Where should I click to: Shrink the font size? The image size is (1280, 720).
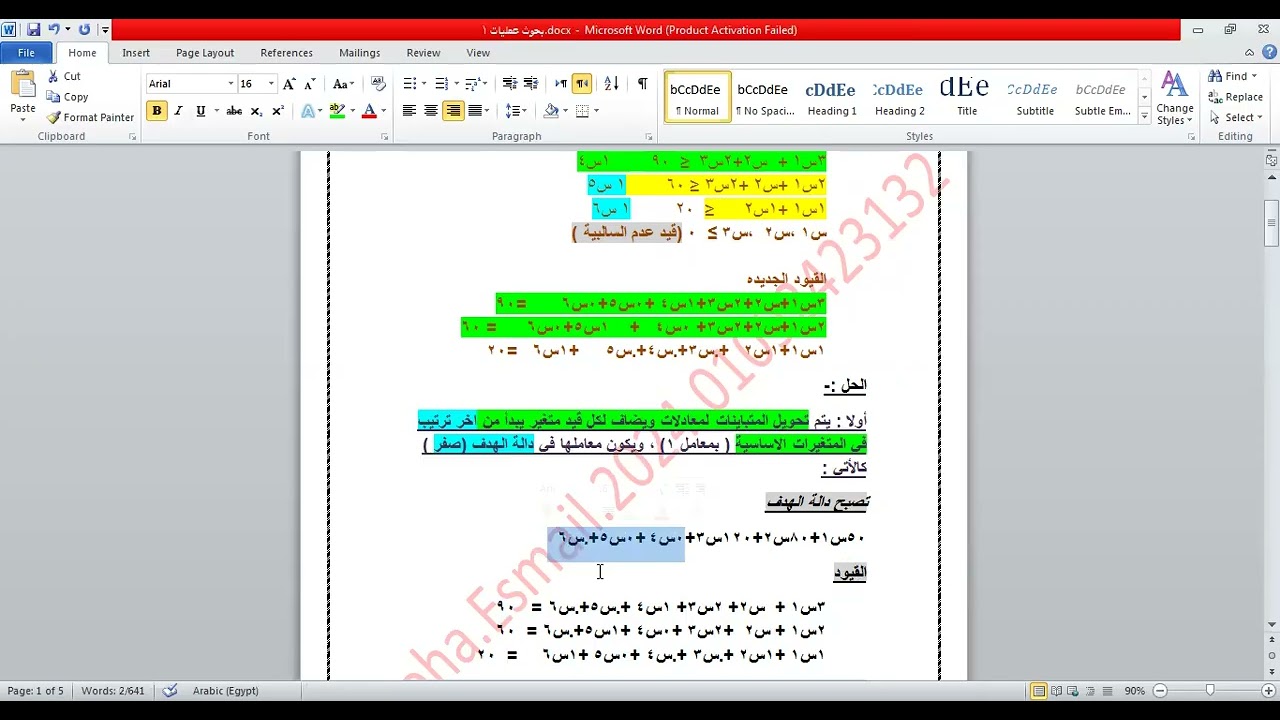click(x=309, y=84)
